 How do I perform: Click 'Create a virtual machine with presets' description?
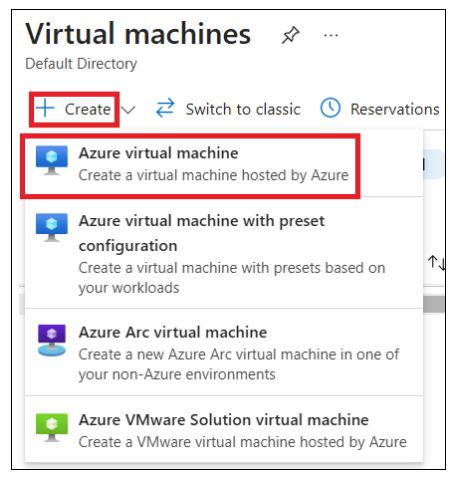point(232,278)
